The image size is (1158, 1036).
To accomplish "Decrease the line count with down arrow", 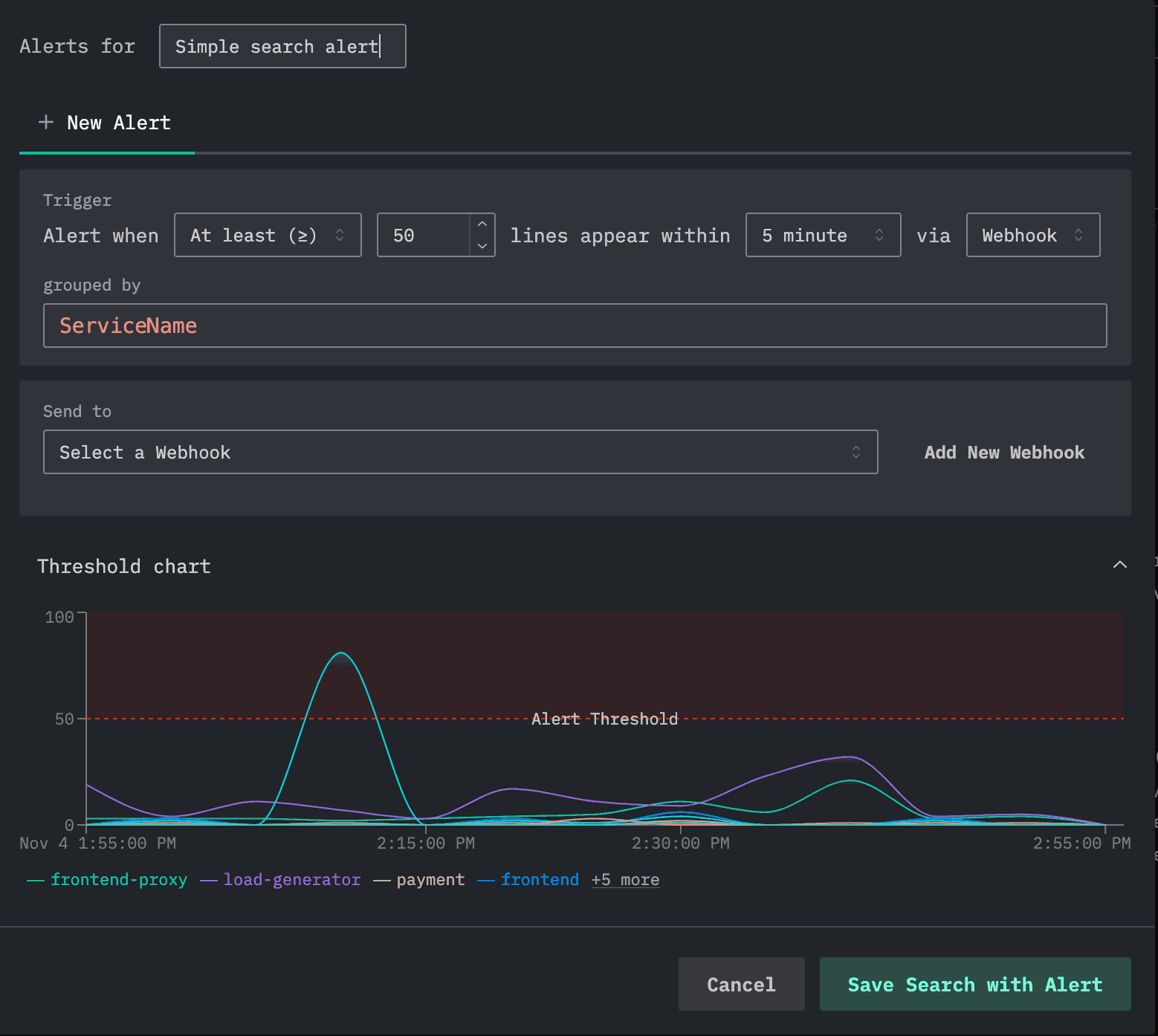I will tap(482, 246).
